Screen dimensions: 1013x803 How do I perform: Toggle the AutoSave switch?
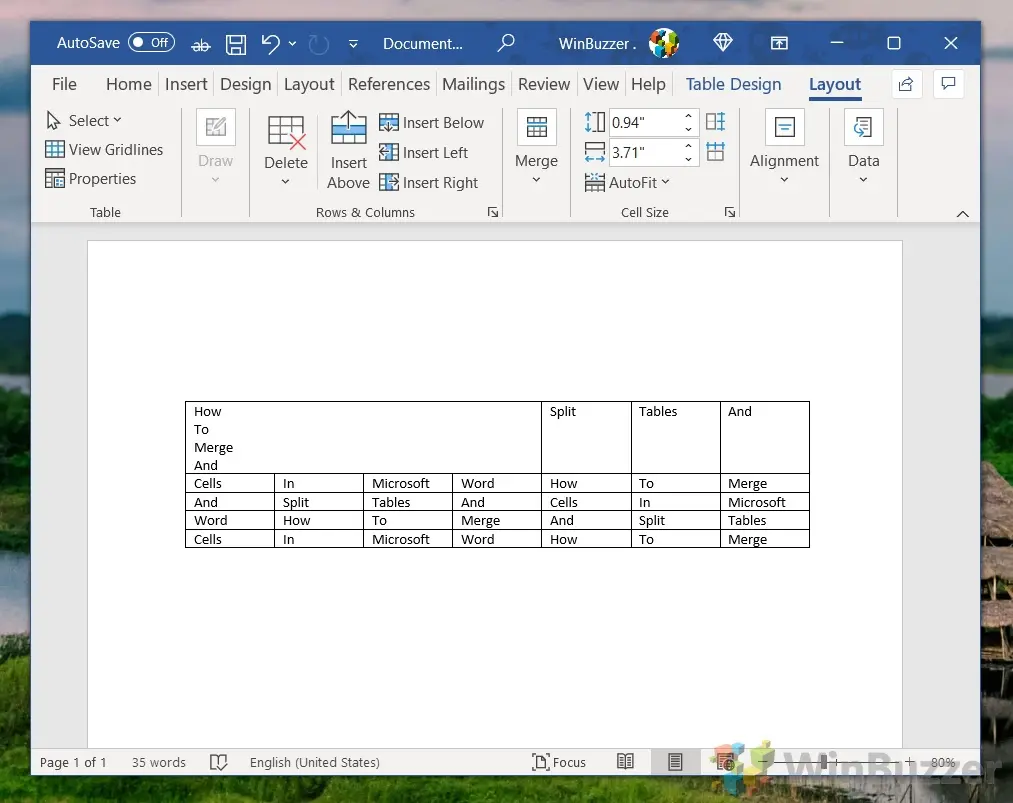tap(151, 43)
